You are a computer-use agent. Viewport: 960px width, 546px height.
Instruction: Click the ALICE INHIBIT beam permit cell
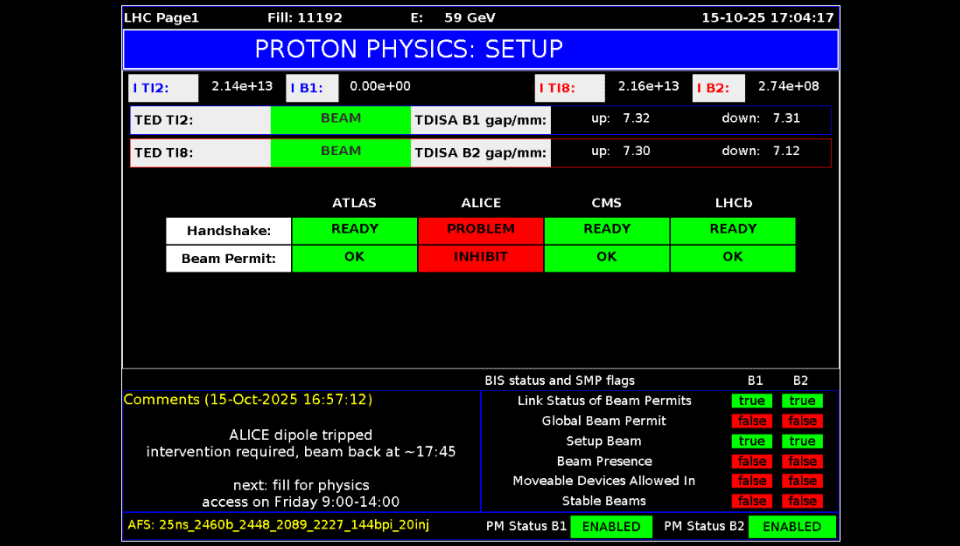481,258
